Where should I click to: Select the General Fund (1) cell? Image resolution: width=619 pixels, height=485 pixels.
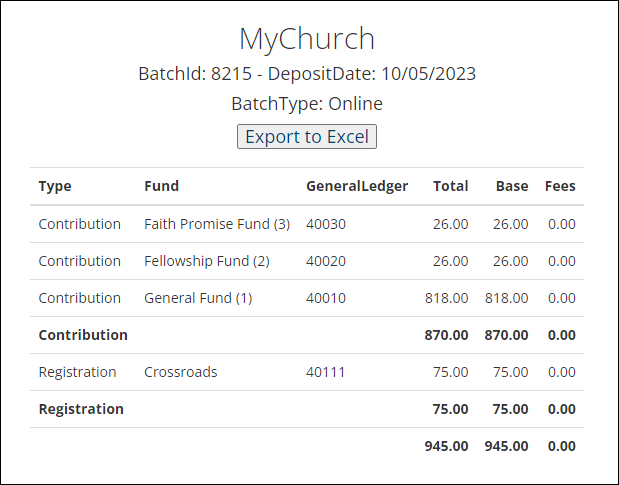pyautogui.click(x=198, y=298)
